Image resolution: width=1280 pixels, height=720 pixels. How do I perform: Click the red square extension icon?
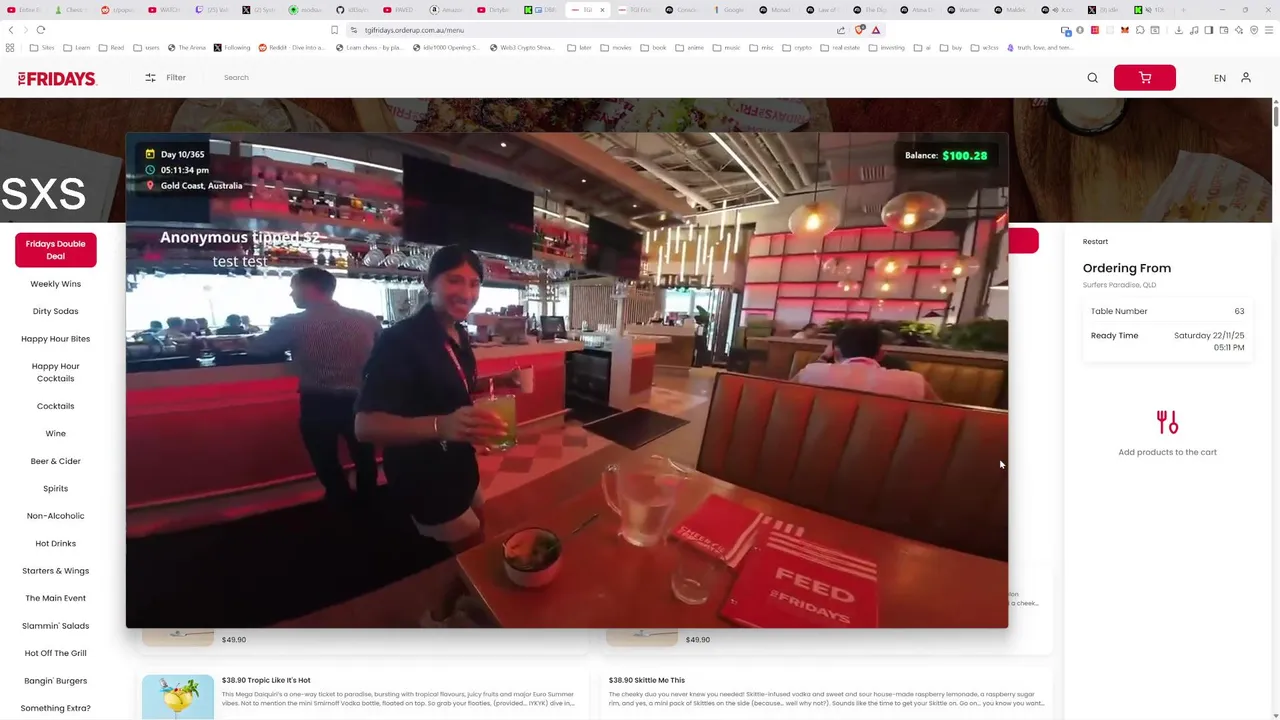click(x=1095, y=30)
